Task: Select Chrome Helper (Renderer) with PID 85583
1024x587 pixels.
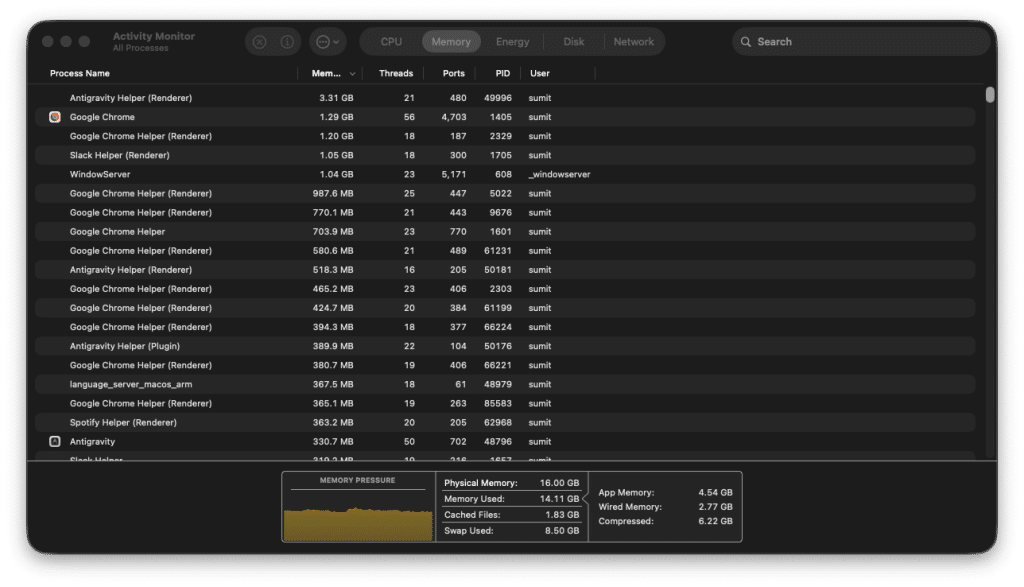Action: tap(505, 404)
